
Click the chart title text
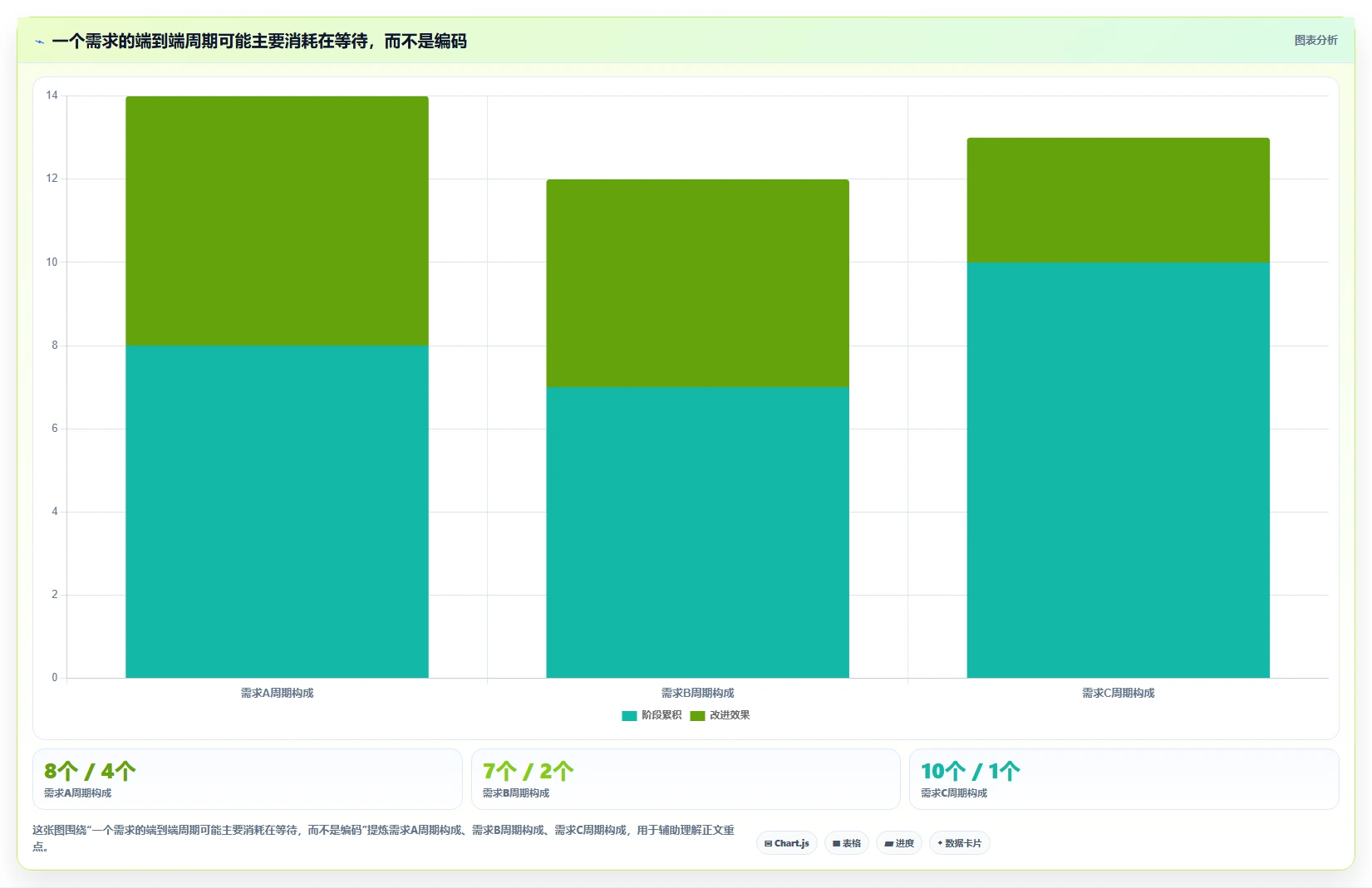259,42
